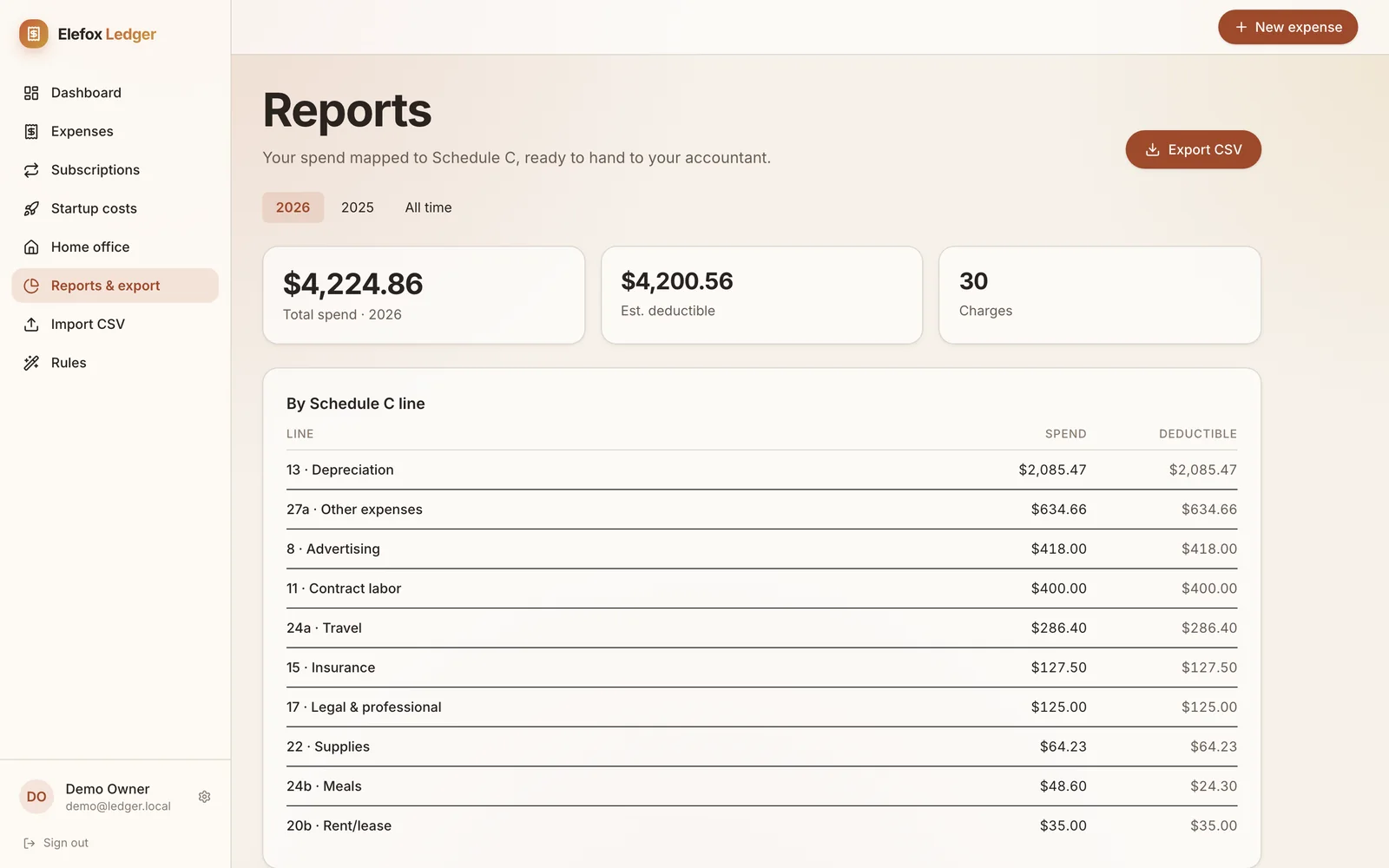
Task: Click the Sign out link
Action: (56, 843)
